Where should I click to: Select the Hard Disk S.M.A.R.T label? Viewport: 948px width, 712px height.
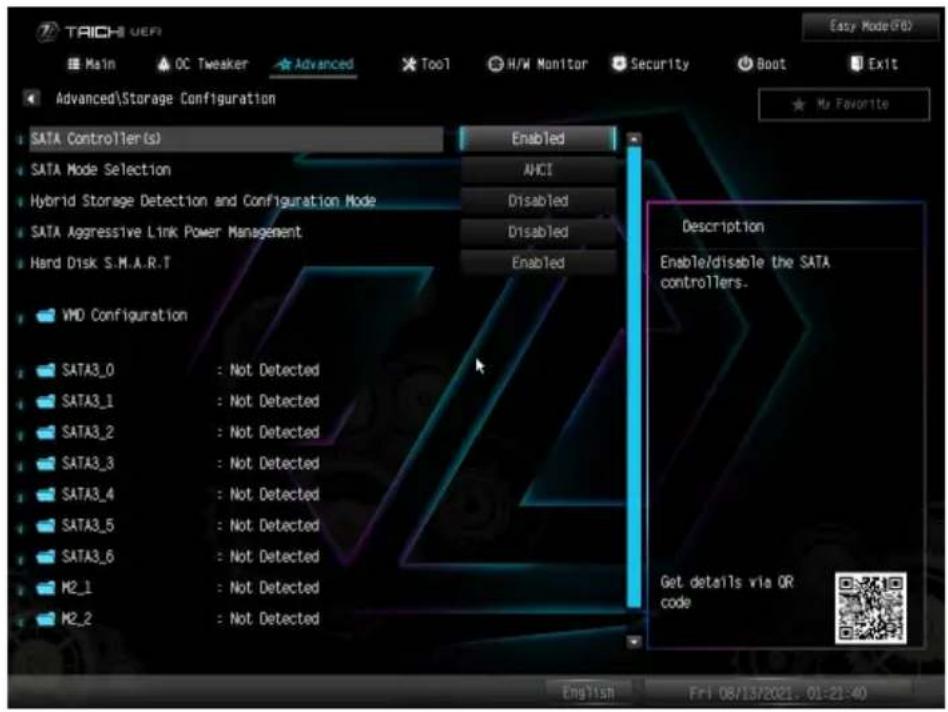(x=100, y=263)
